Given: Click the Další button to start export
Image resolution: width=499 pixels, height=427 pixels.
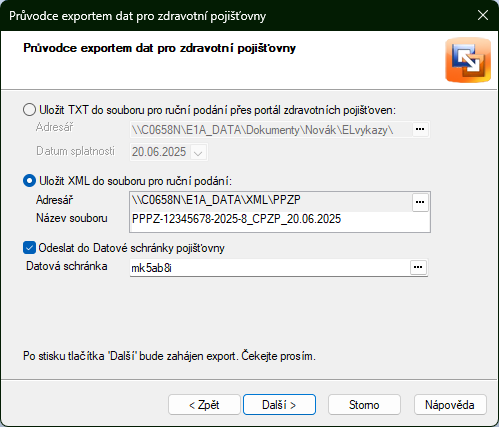Looking at the screenshot, I should click(x=279, y=405).
